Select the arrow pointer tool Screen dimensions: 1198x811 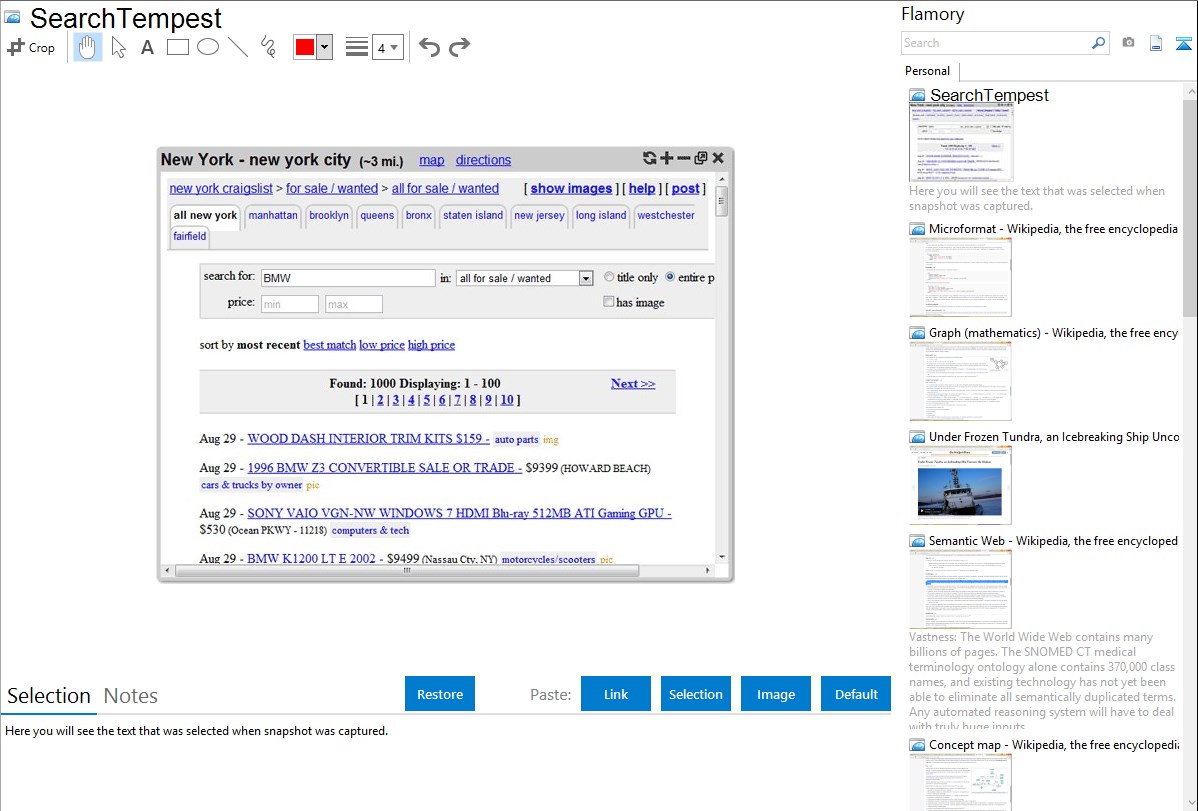click(x=118, y=47)
